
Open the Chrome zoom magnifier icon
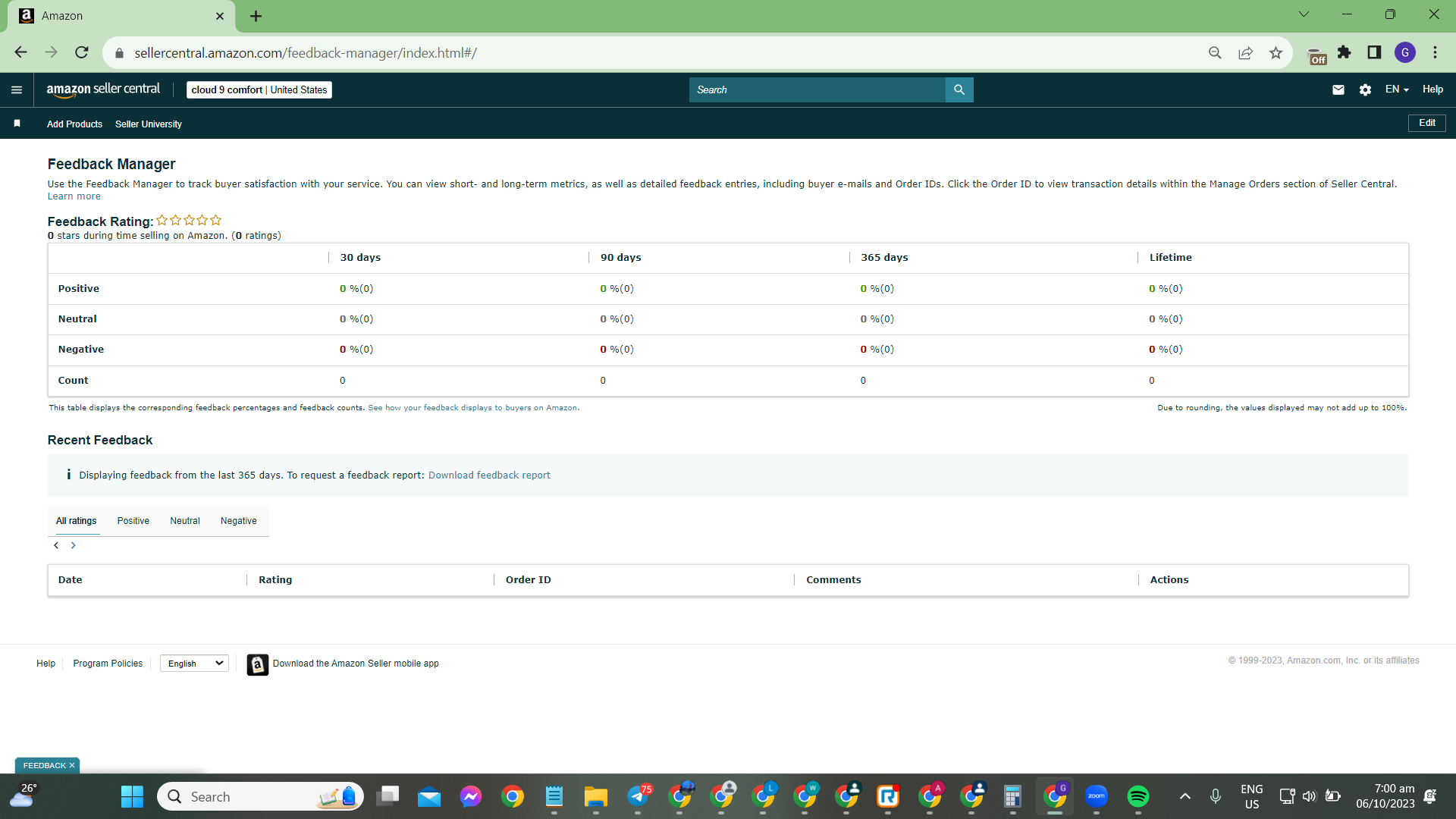point(1215,52)
